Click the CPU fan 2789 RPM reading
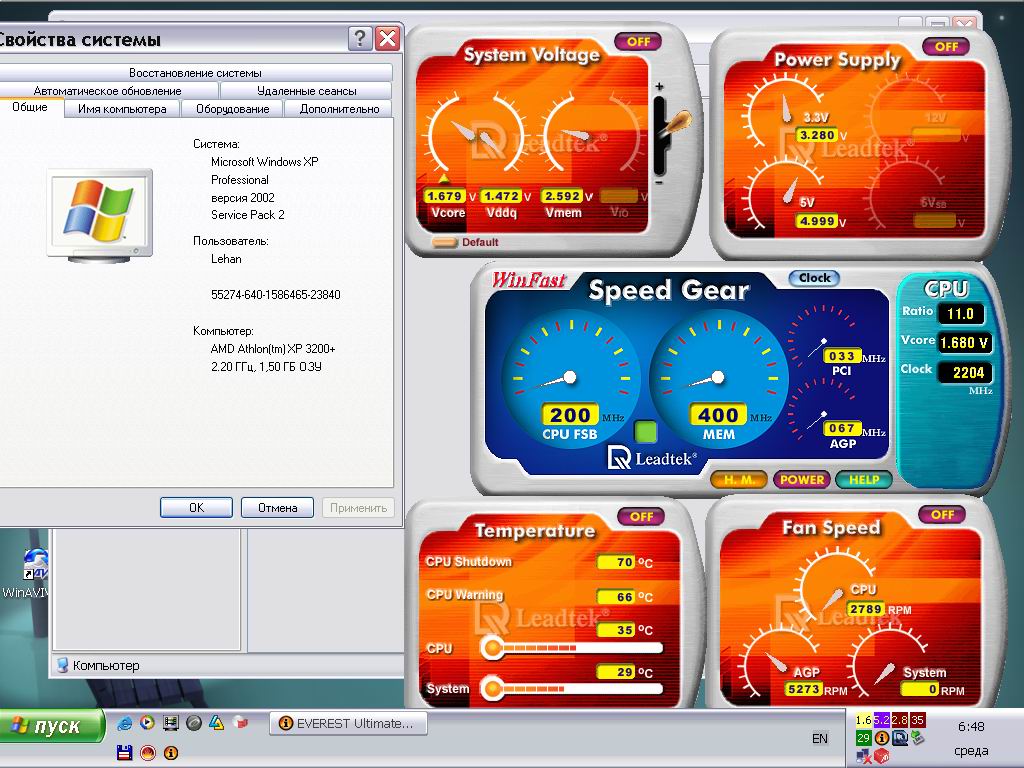The image size is (1024, 768). [x=866, y=609]
